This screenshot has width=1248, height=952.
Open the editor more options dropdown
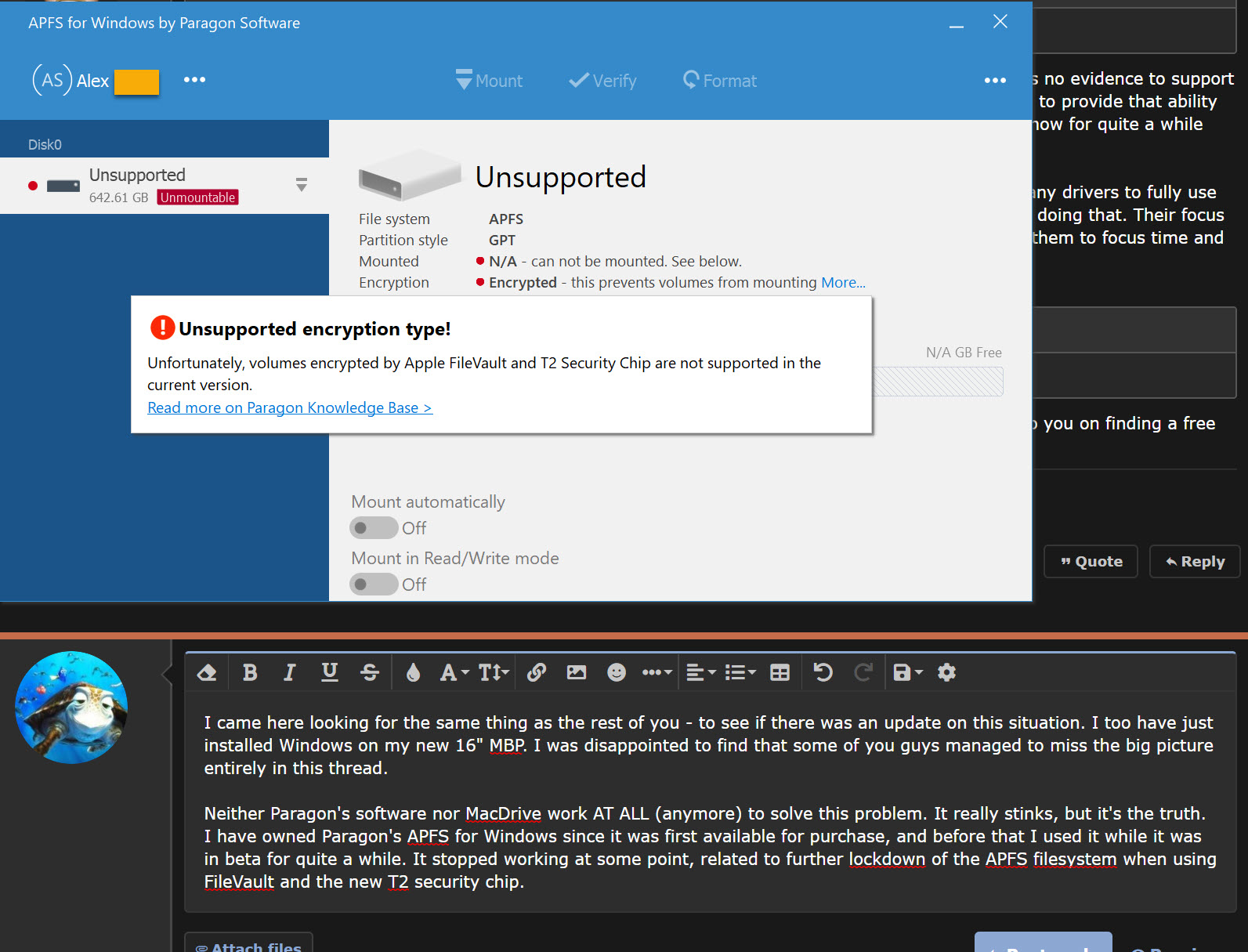(657, 672)
